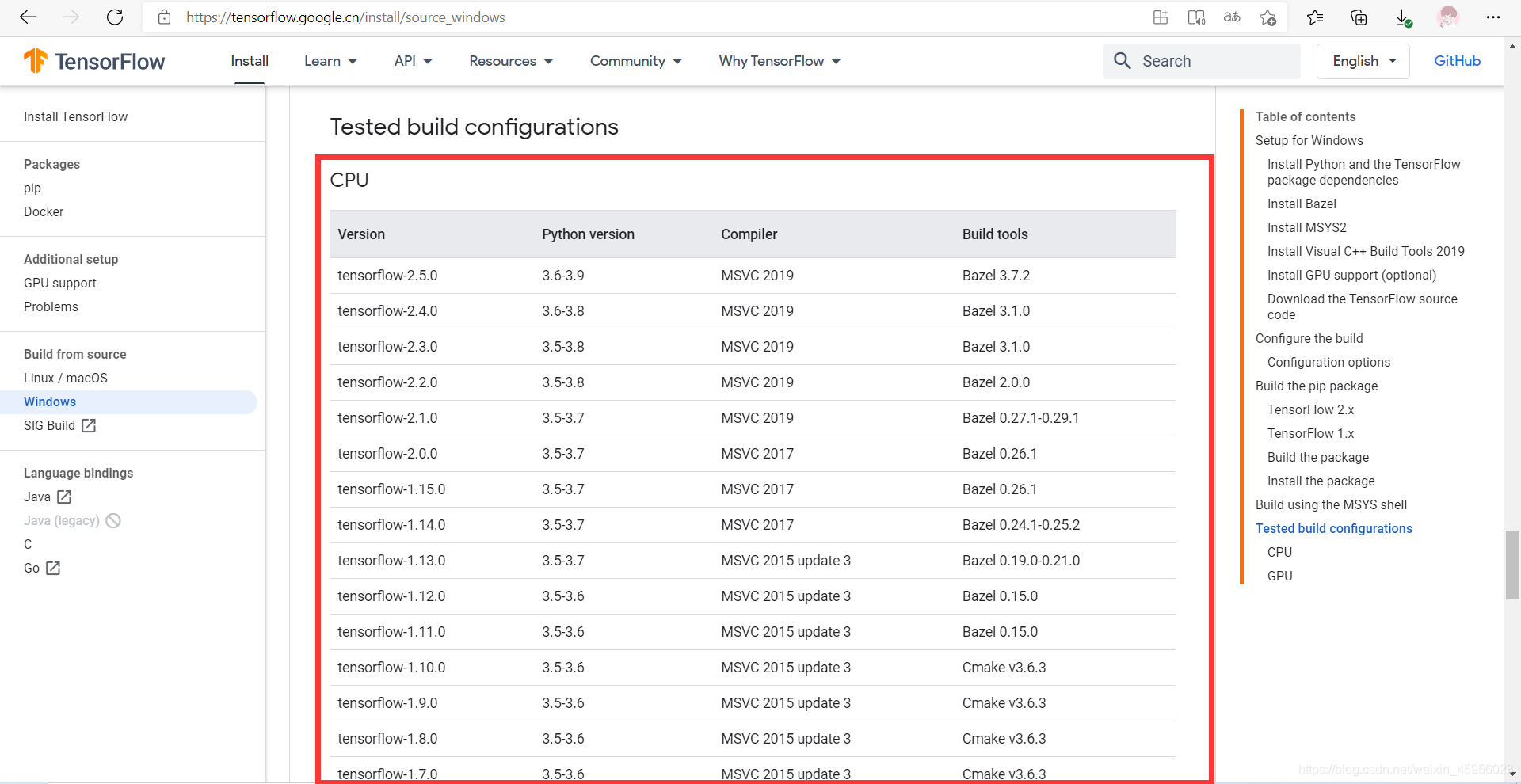Click the external link icon beside SIG Build
The height and width of the screenshot is (784, 1521).
point(89,426)
